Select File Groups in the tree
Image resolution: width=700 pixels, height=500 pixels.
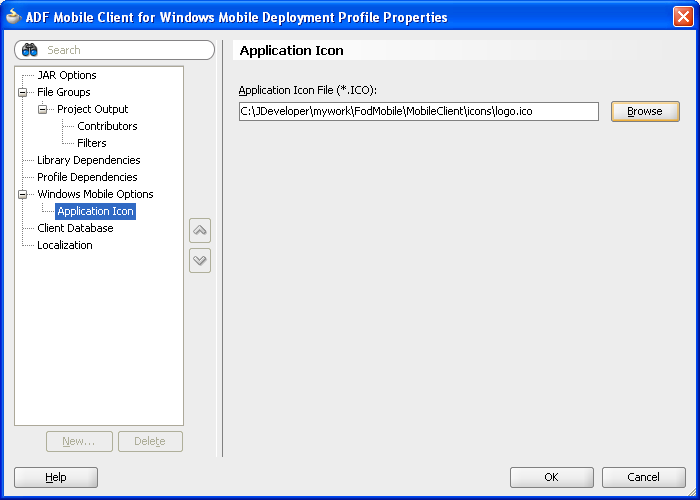(x=64, y=92)
